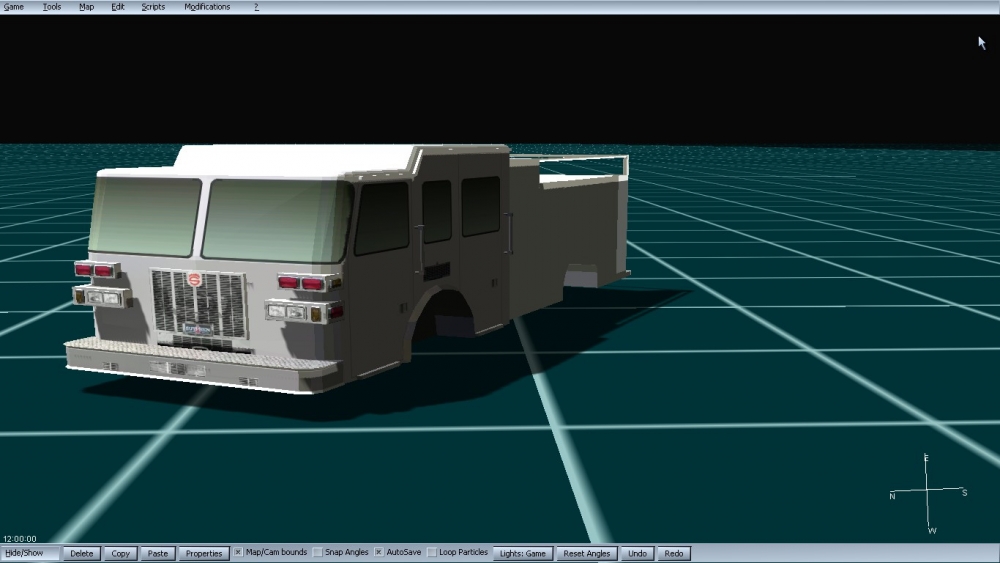Open object Properties
The image size is (1000, 563).
(x=203, y=553)
